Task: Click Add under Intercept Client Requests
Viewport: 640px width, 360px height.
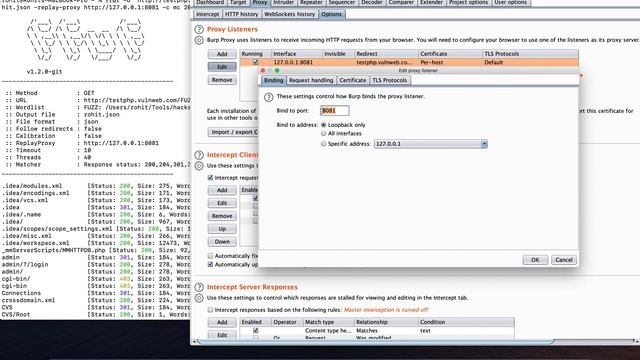Action: tap(222, 190)
